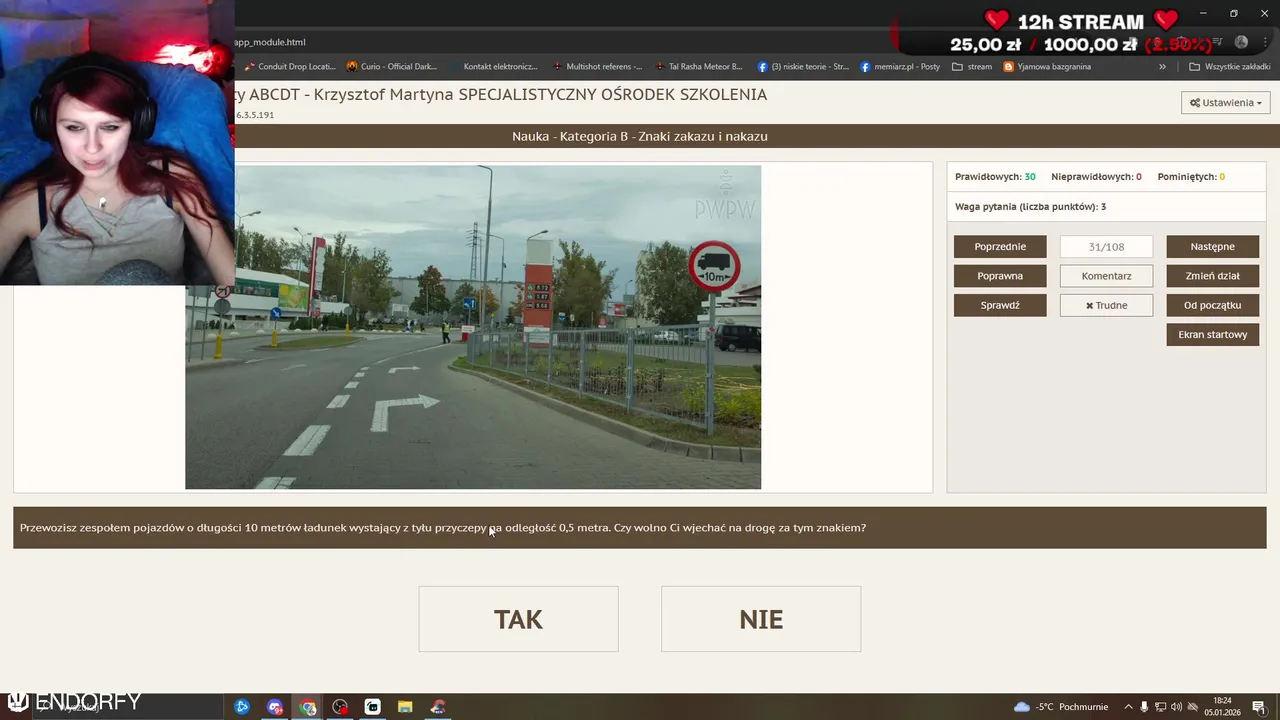1280x720 pixels.
Task: Click the Waga pytania points text
Action: [1030, 206]
